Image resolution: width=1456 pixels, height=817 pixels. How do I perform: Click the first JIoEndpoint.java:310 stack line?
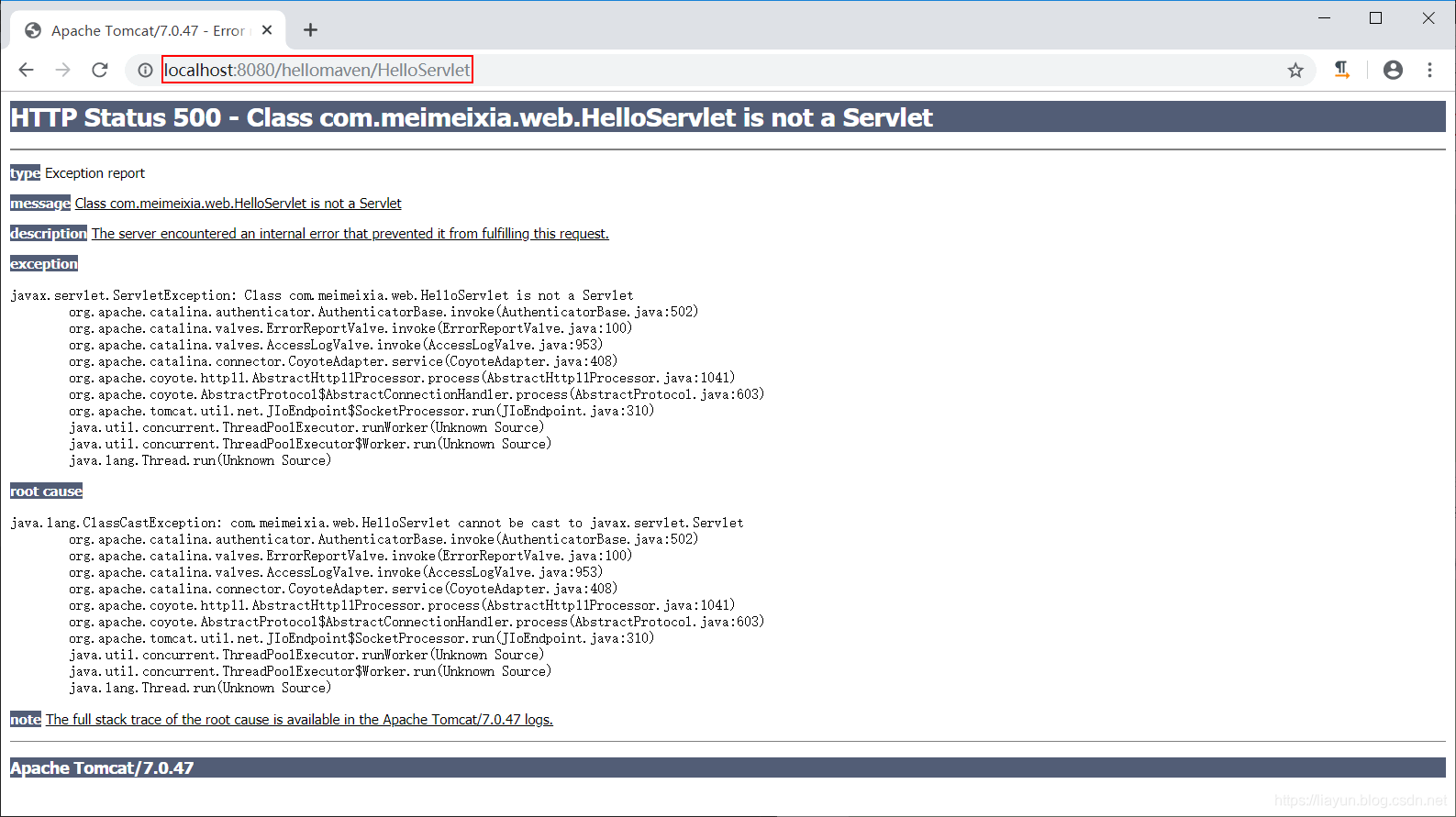click(361, 411)
